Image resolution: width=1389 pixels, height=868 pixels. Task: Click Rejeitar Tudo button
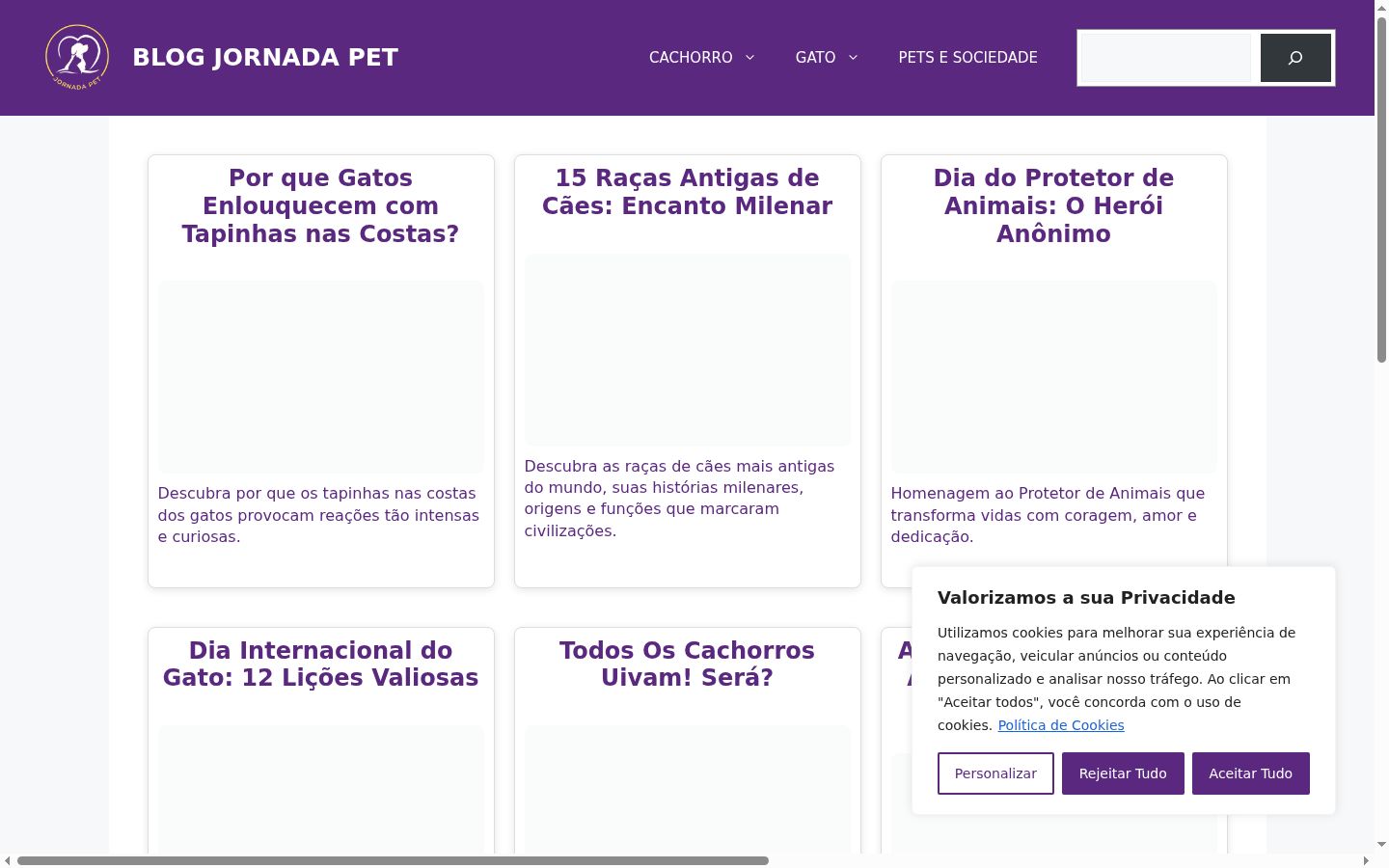click(1123, 773)
